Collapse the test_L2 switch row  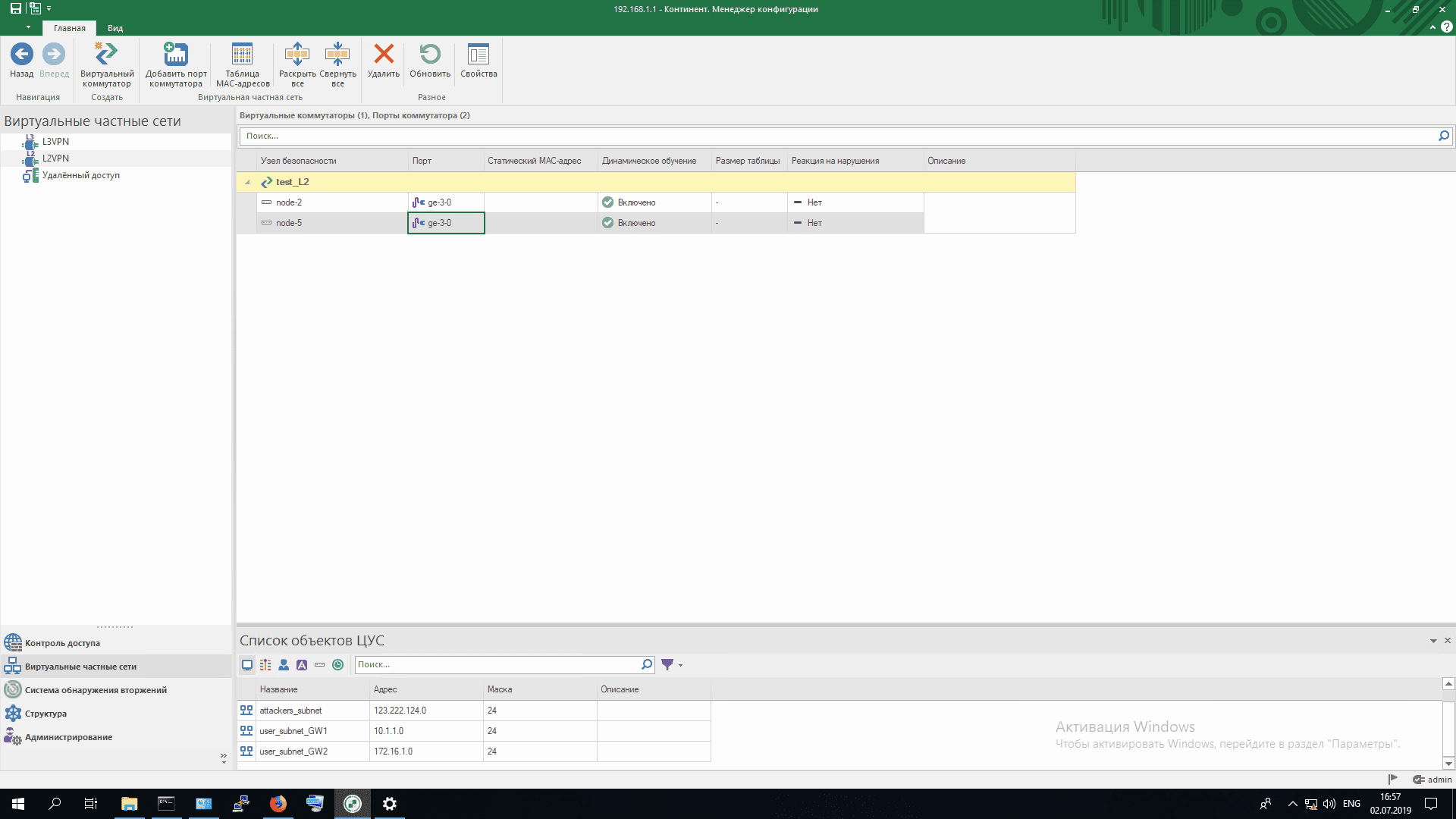[x=247, y=183]
